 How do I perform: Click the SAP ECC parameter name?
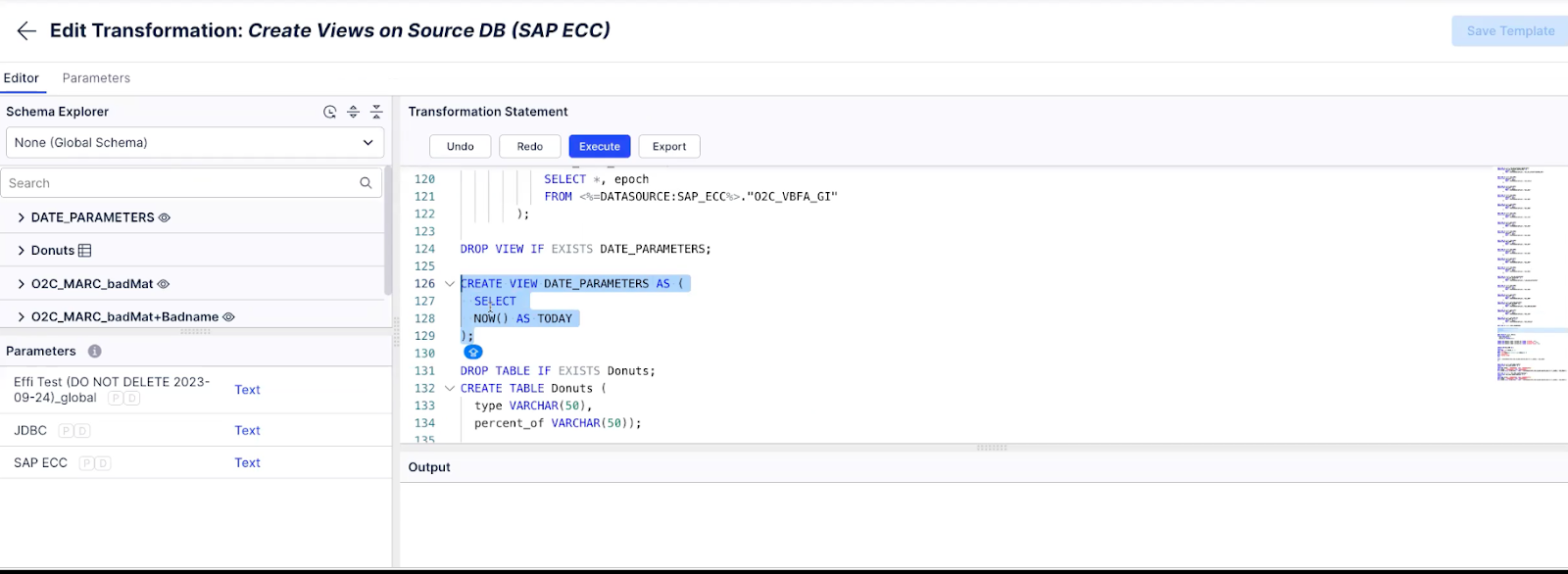pos(40,463)
